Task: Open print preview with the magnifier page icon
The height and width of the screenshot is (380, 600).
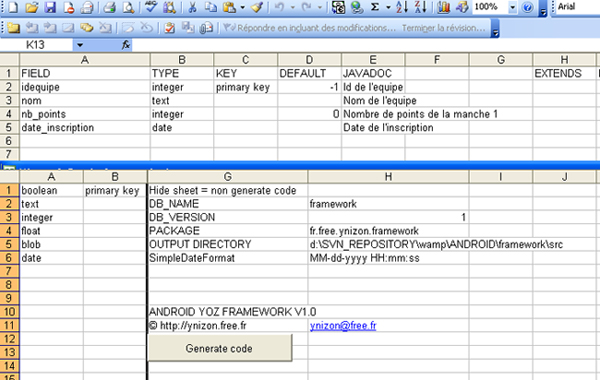Action: (x=128, y=7)
